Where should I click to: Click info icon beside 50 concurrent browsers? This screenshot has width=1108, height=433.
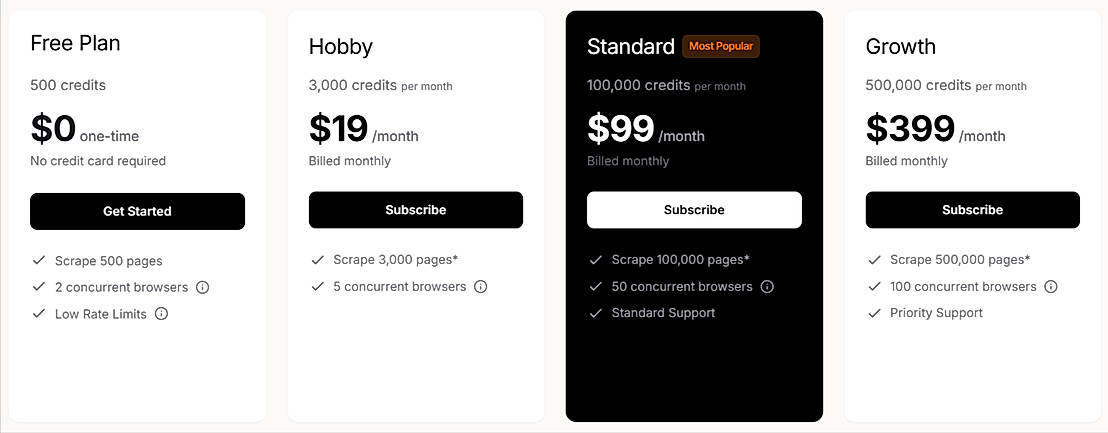(x=767, y=287)
